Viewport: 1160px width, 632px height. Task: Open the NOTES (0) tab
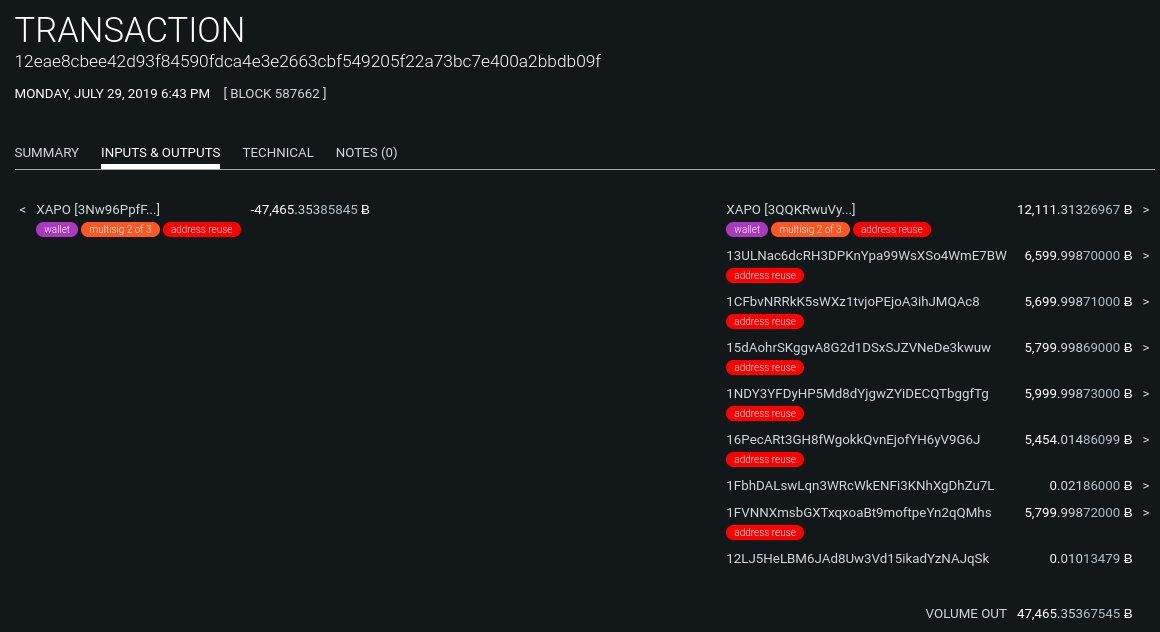(x=366, y=152)
